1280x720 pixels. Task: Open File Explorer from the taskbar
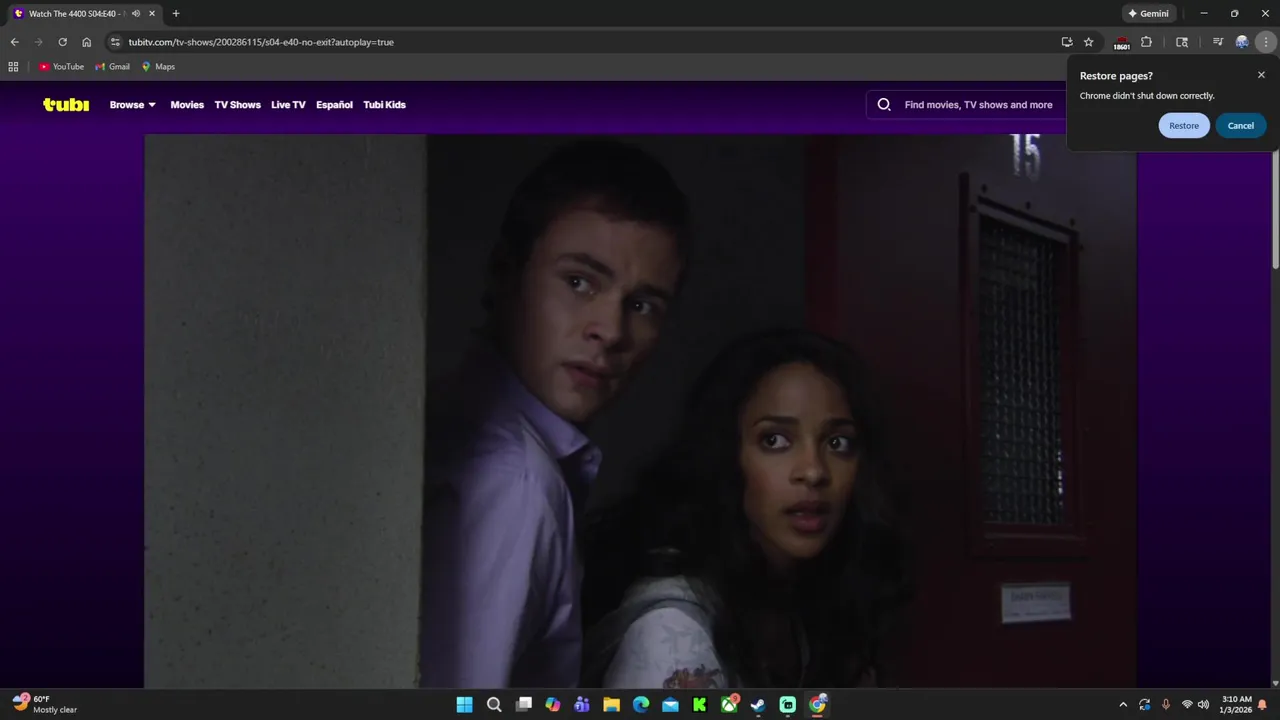click(x=611, y=705)
